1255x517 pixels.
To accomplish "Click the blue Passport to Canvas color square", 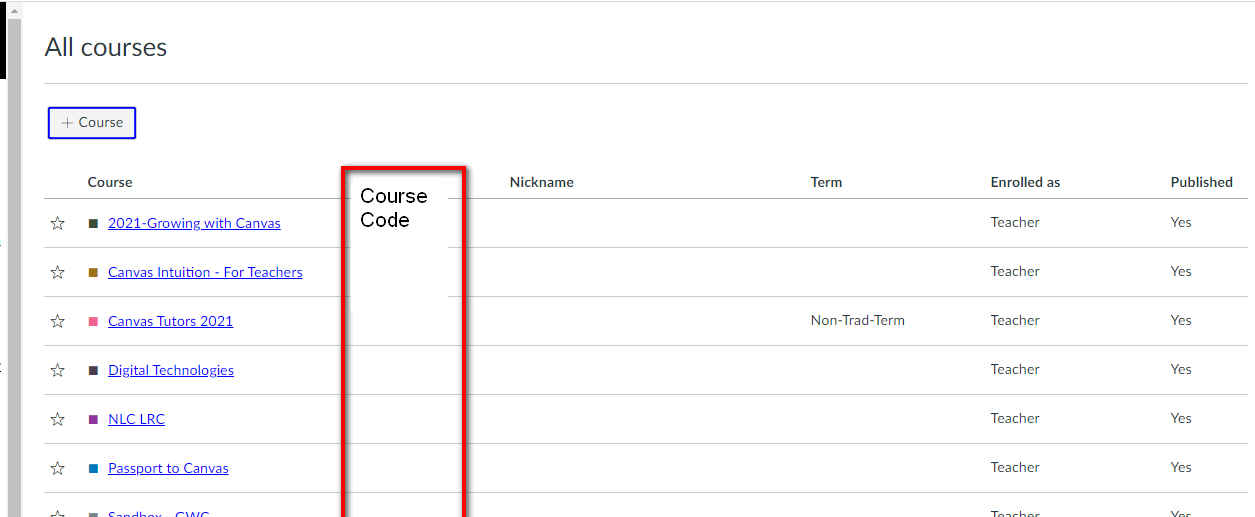I will click(93, 468).
